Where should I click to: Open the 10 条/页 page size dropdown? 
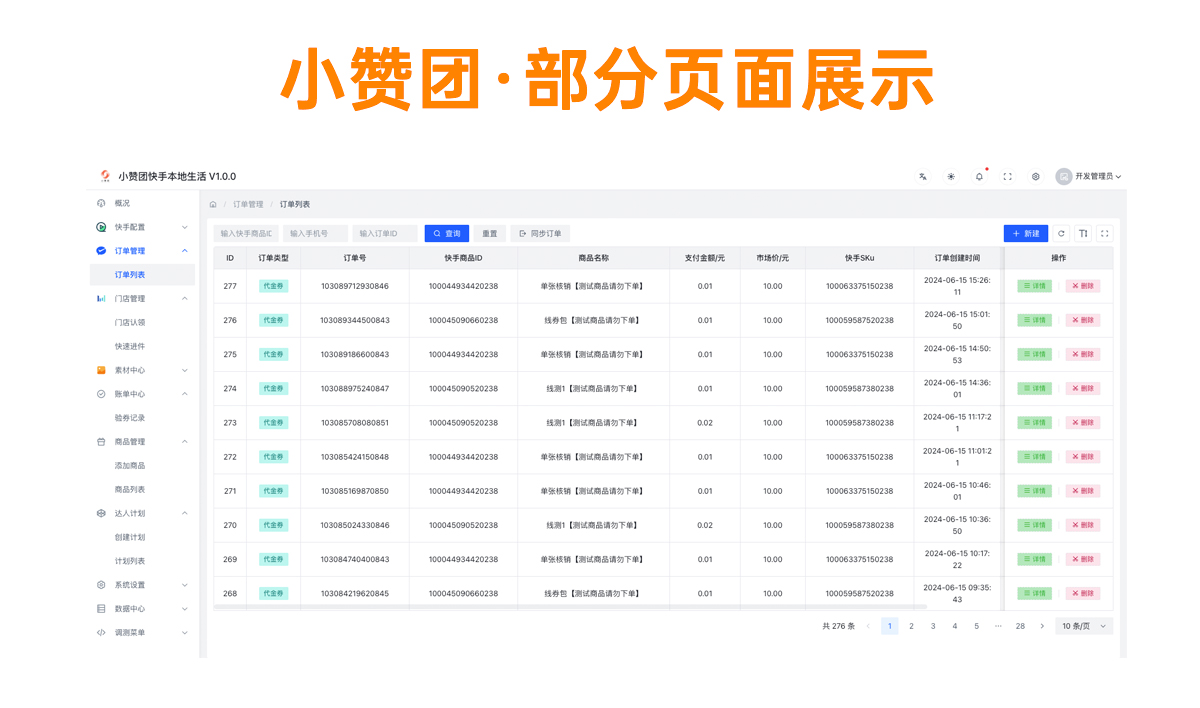1084,626
